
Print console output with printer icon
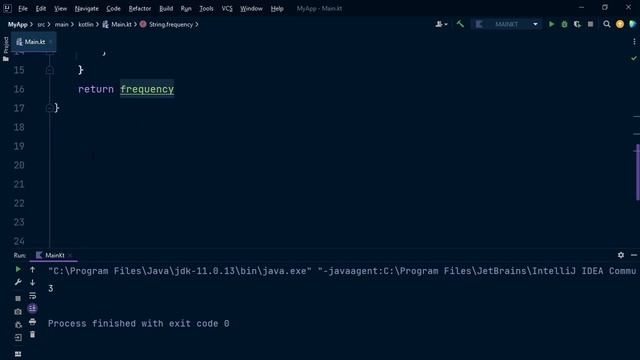[x=33, y=322]
